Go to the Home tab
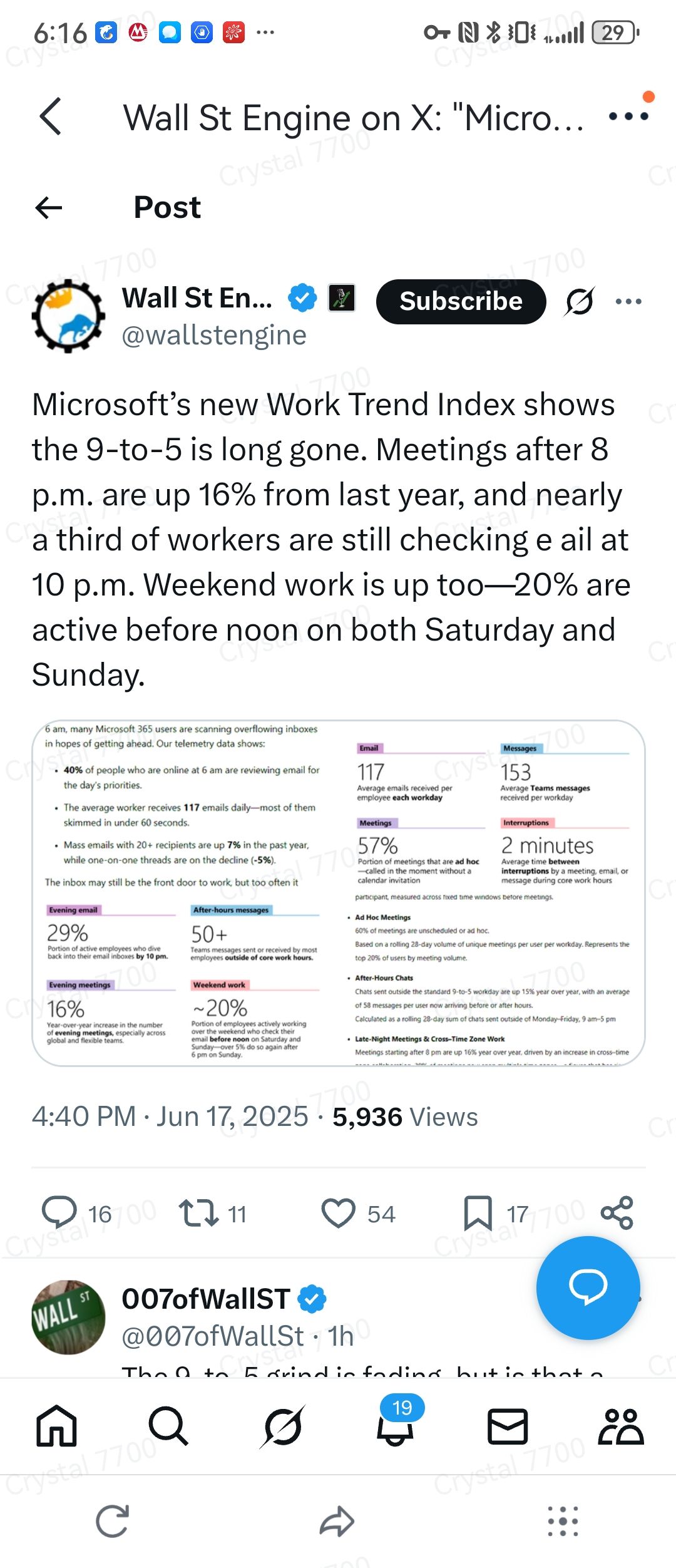Screen dimensions: 676x1568 coord(56,1427)
